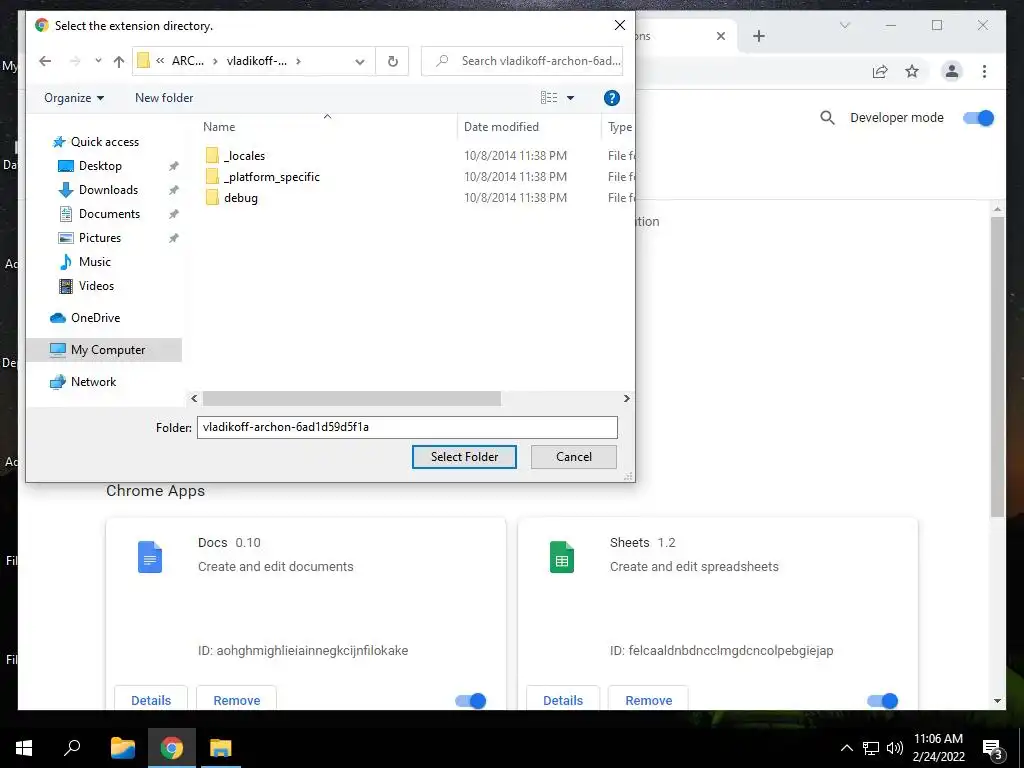The height and width of the screenshot is (768, 1024).
Task: Go up one directory level
Action: pyautogui.click(x=118, y=61)
